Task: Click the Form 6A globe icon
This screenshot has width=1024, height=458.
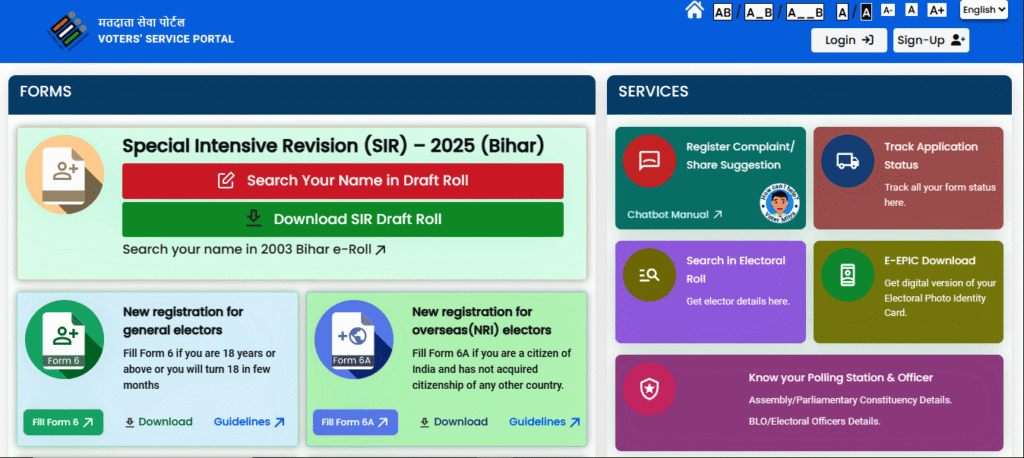Action: click(353, 339)
